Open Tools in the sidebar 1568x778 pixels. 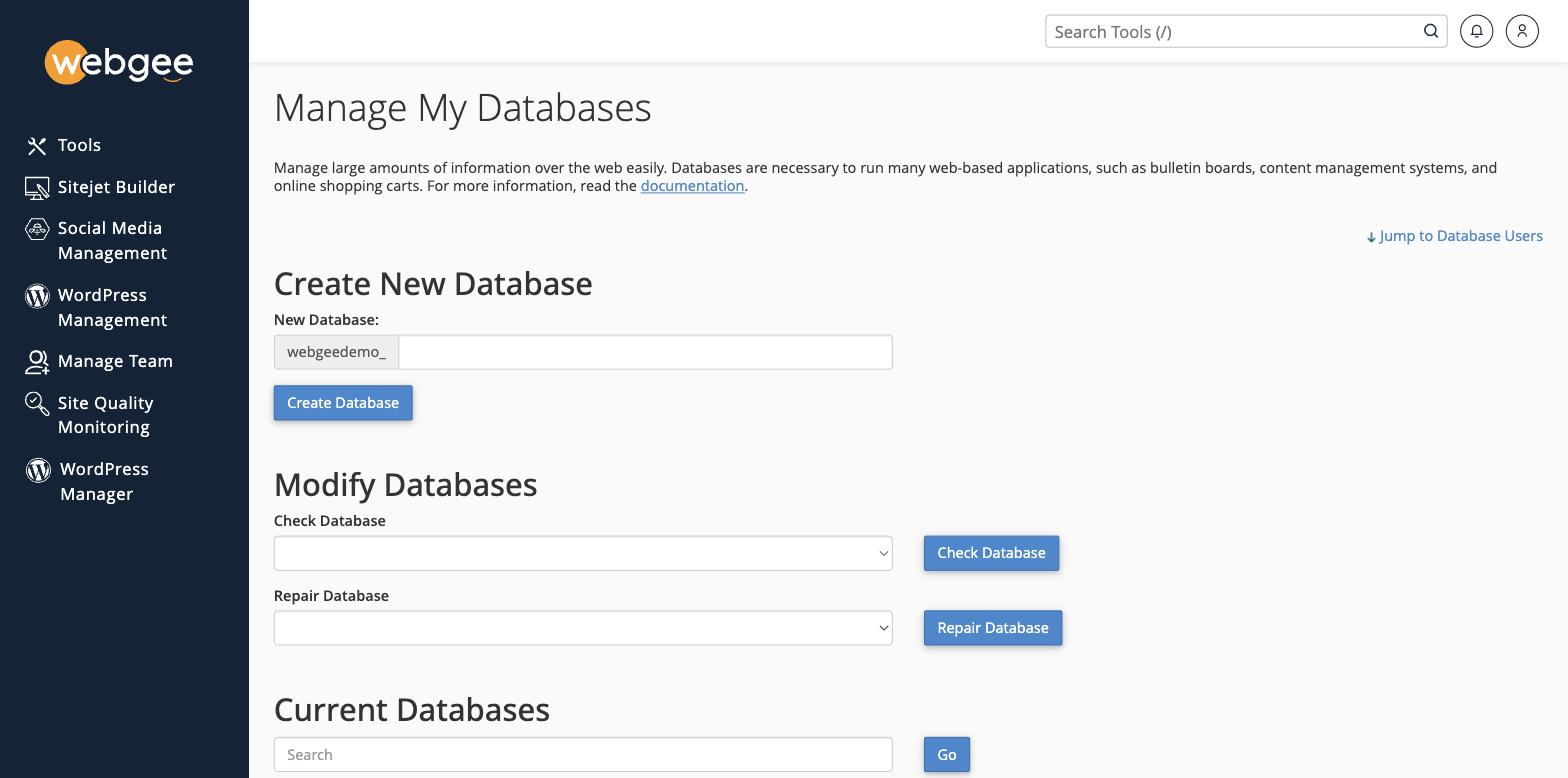[x=79, y=145]
